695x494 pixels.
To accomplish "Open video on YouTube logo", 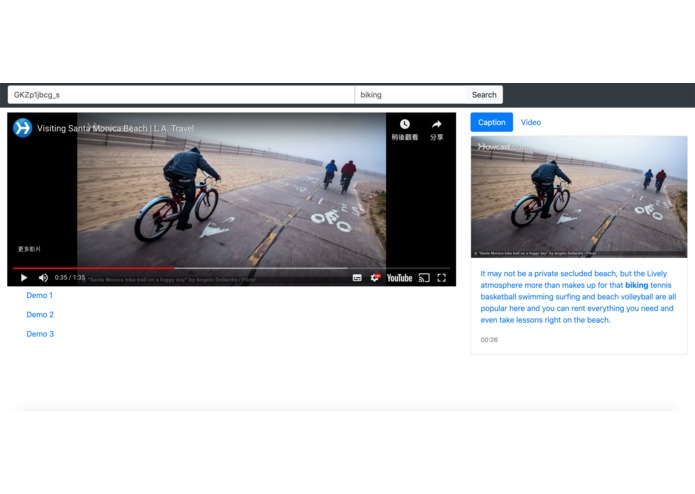I will click(x=399, y=278).
